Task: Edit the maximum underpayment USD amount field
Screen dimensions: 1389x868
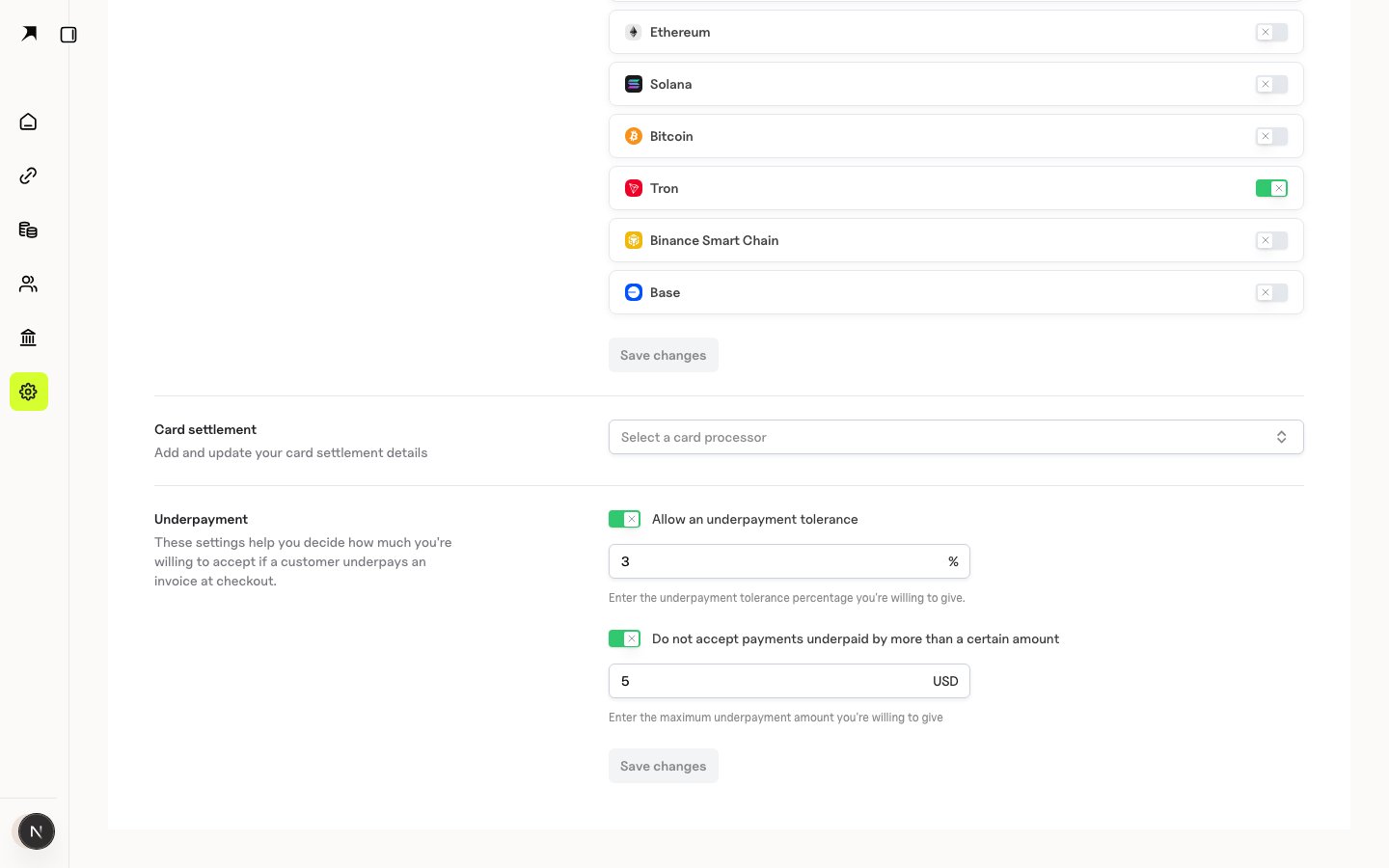Action: tap(789, 681)
